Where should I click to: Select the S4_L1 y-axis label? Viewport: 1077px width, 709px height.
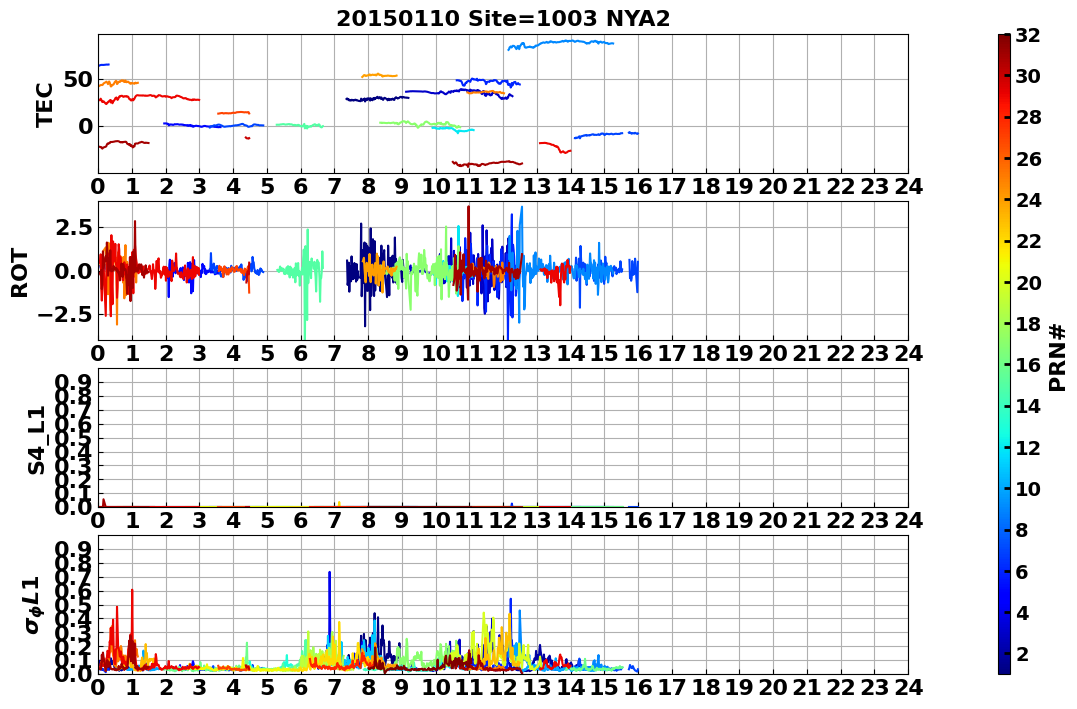[x=36, y=440]
